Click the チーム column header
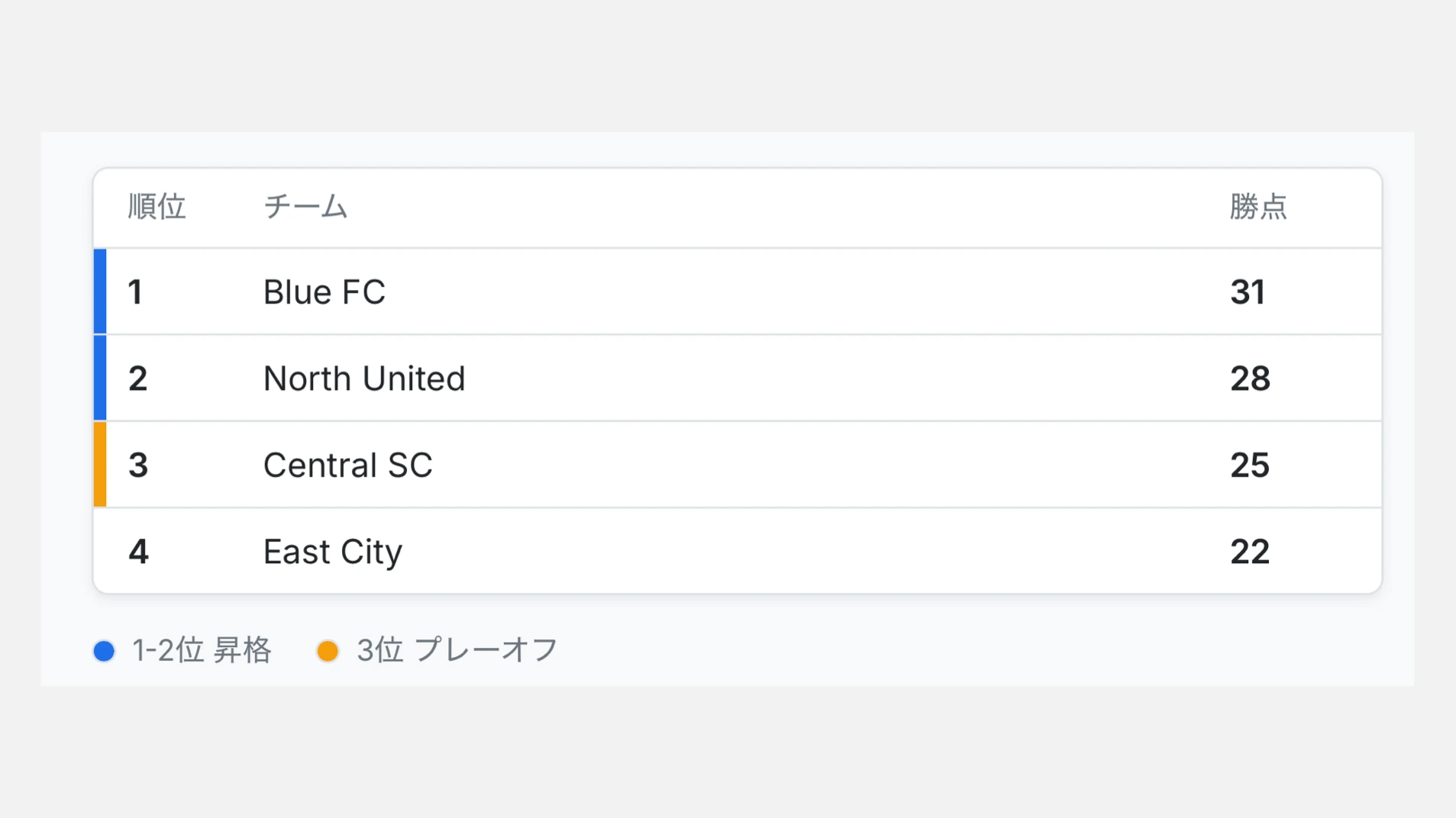Image resolution: width=1456 pixels, height=818 pixels. [305, 207]
